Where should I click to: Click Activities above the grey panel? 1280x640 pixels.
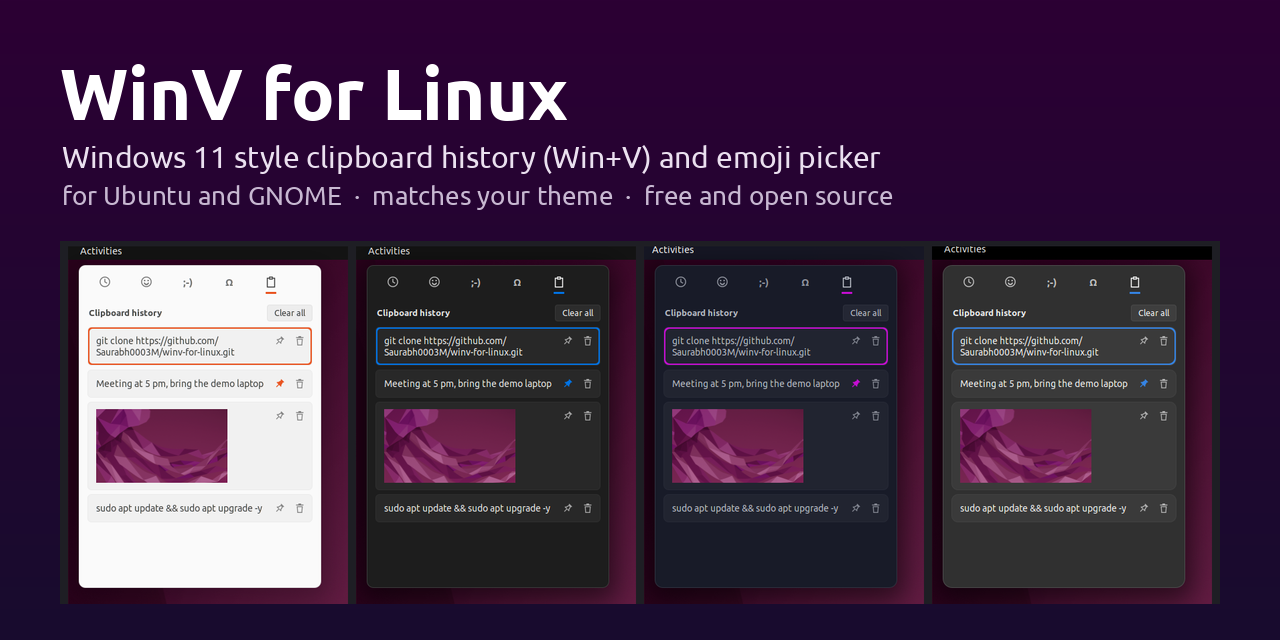click(965, 249)
